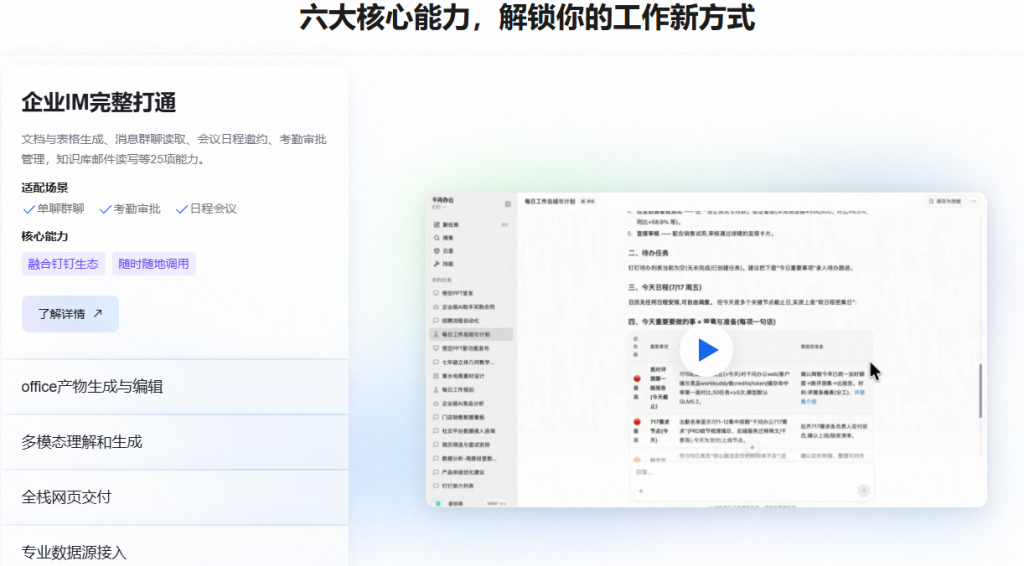Click the arrow icon in 了解详情
Viewport: 1024px width, 566px height.
point(98,313)
